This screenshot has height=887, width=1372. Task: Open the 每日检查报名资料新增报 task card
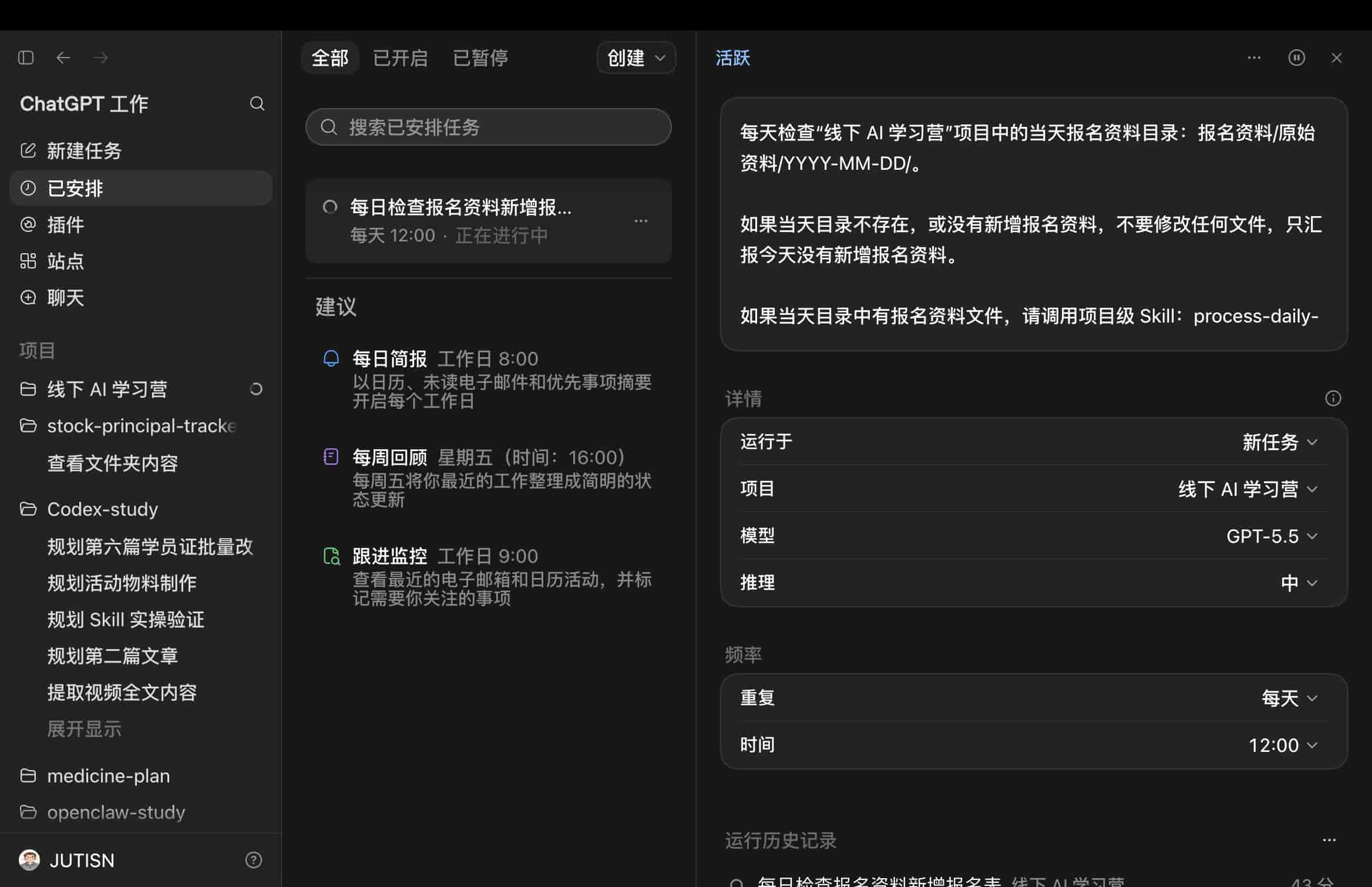click(488, 221)
